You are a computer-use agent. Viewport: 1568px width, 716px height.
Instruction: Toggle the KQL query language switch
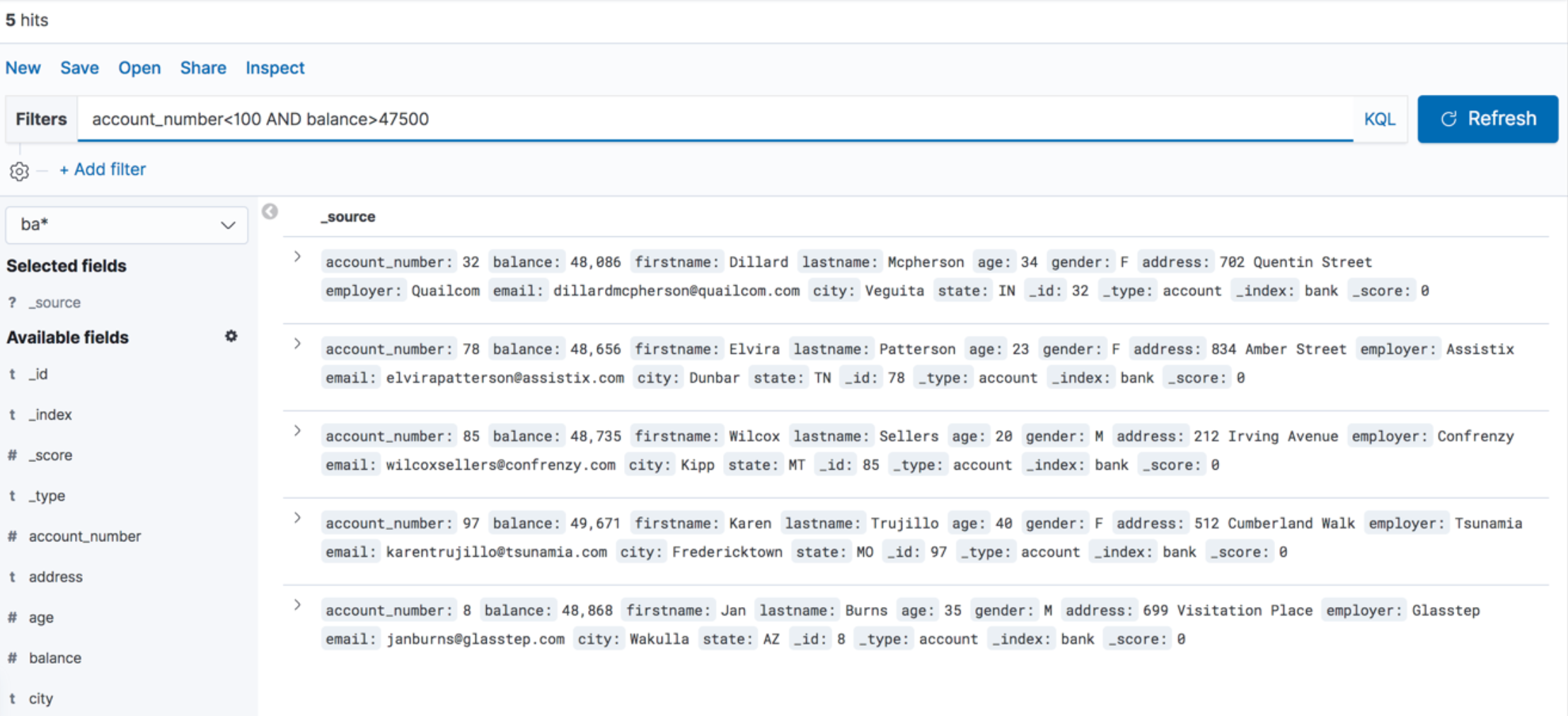1379,119
